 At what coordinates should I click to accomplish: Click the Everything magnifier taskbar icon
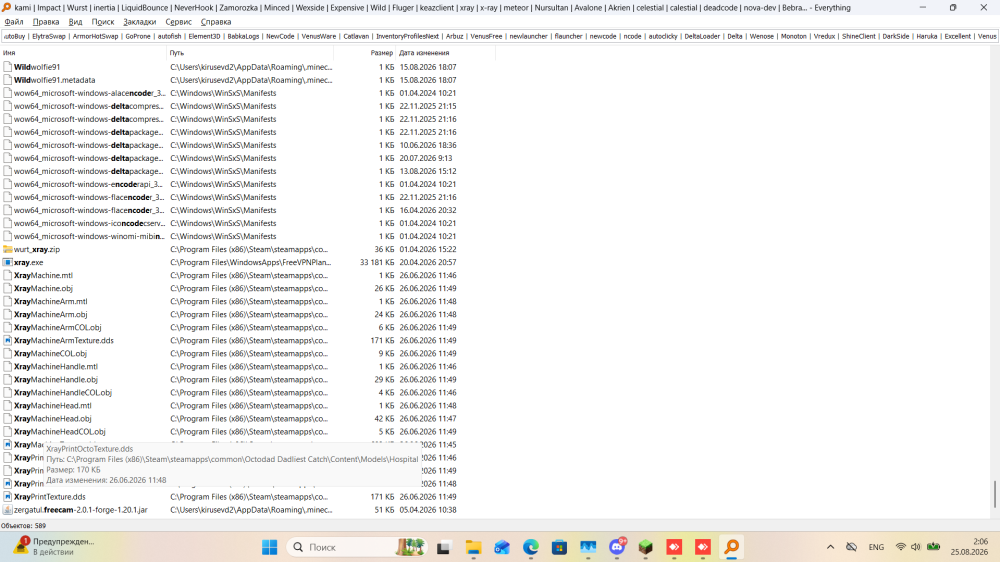click(732, 547)
